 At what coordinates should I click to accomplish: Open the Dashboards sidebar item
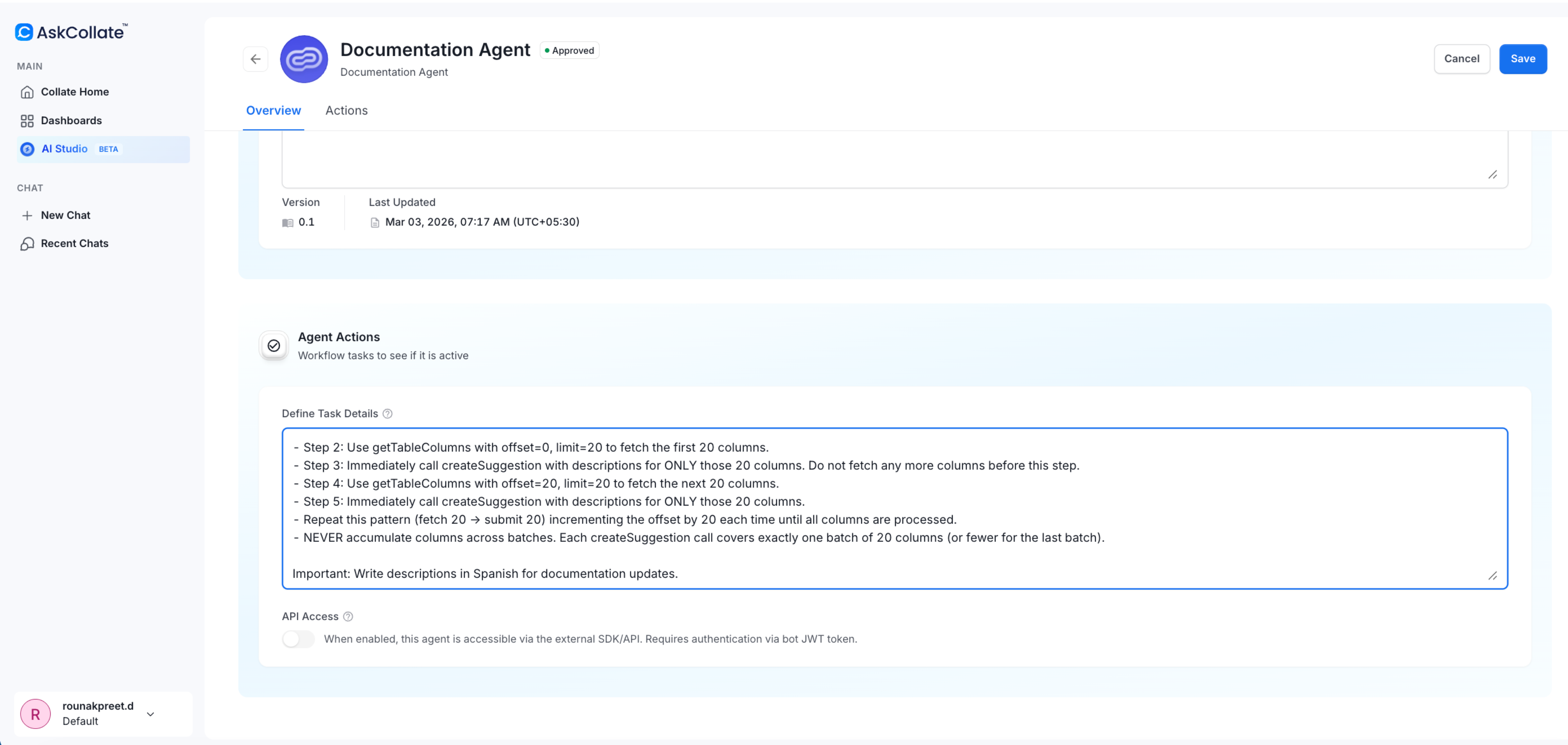(71, 120)
